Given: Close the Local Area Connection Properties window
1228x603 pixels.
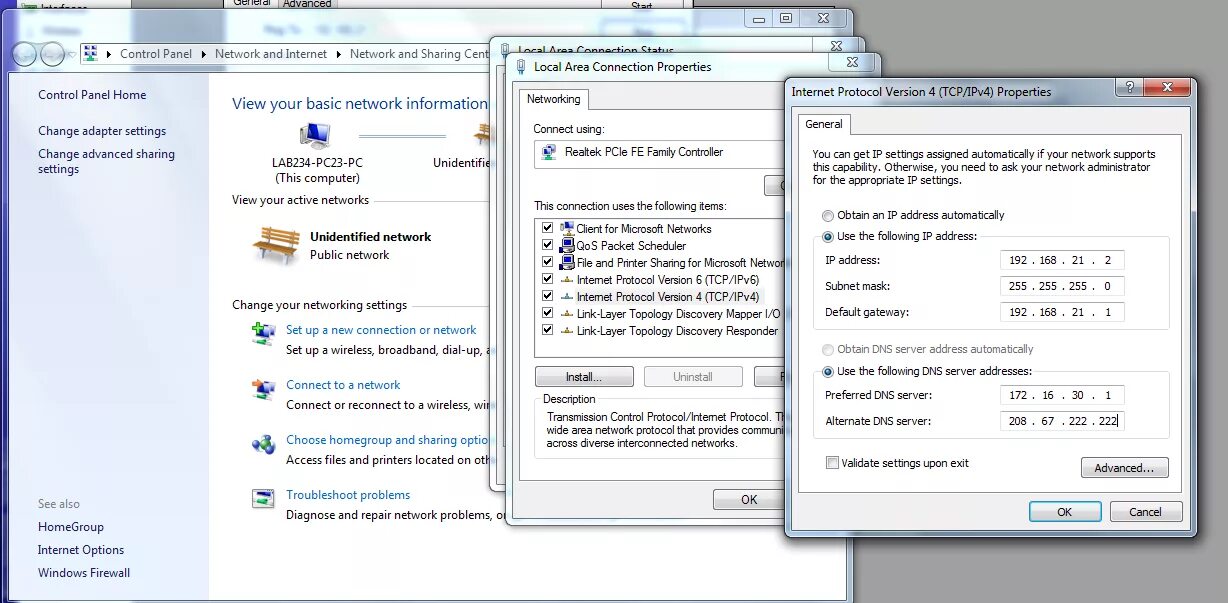Looking at the screenshot, I should pyautogui.click(x=852, y=62).
